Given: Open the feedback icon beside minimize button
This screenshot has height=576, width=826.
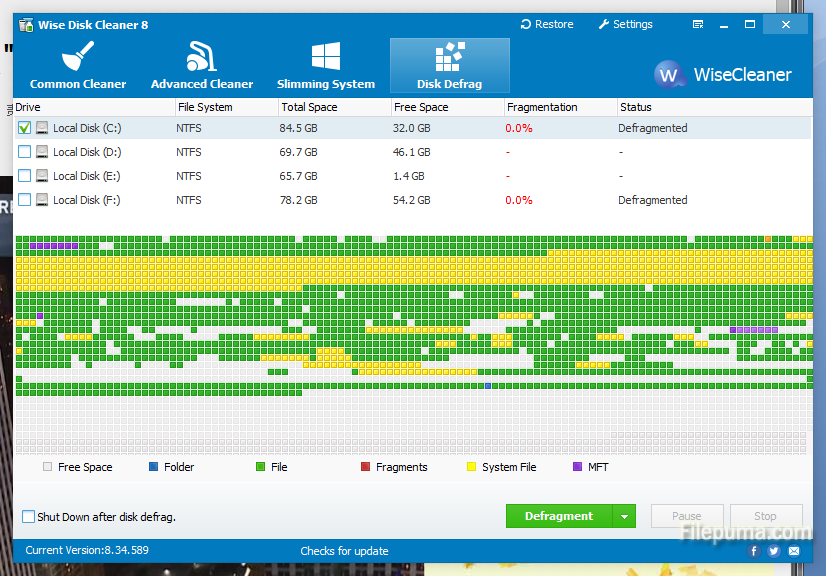Looking at the screenshot, I should (x=697, y=24).
